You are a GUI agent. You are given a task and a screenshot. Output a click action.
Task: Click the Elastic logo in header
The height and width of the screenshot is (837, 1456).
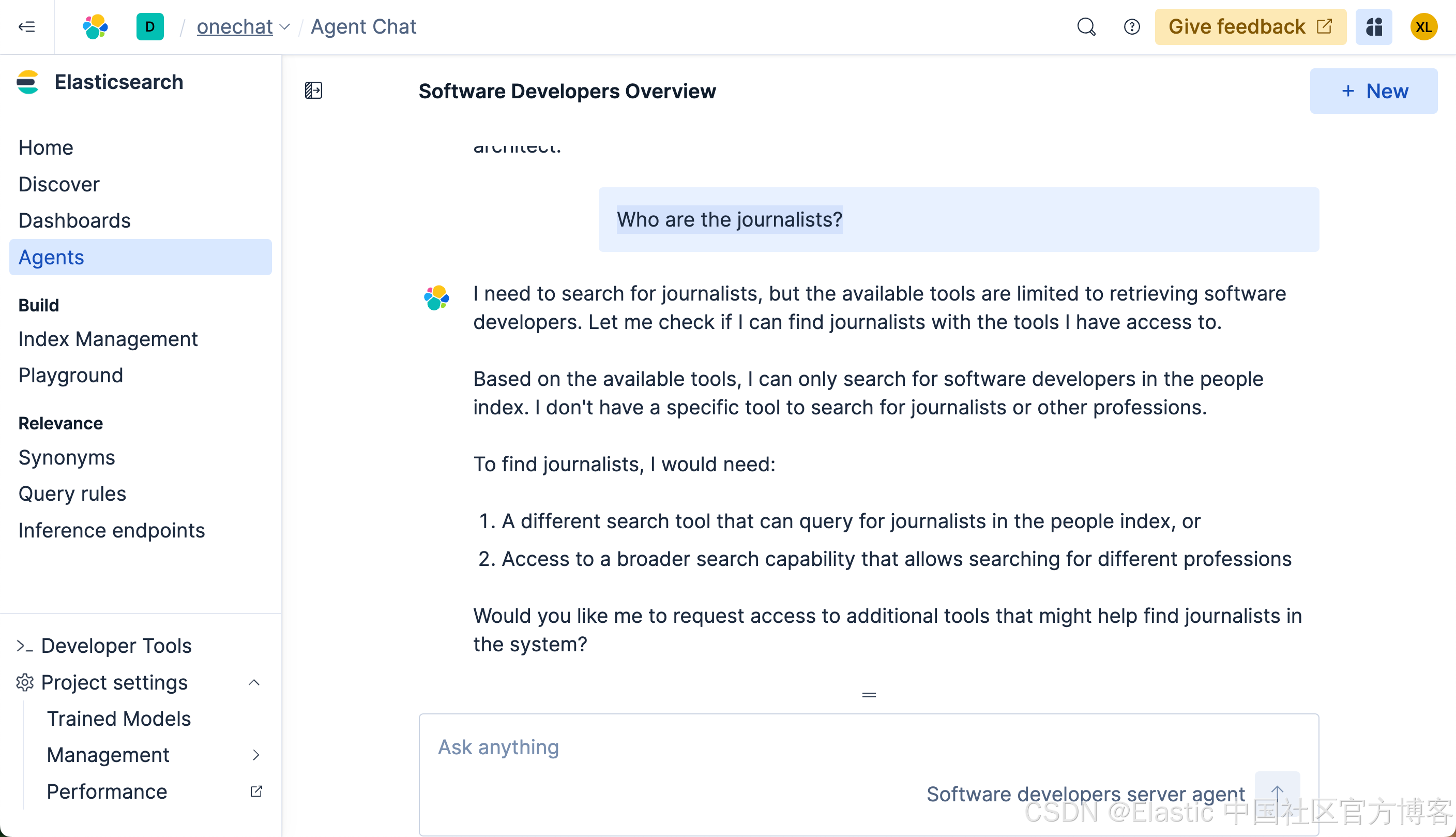click(x=95, y=26)
